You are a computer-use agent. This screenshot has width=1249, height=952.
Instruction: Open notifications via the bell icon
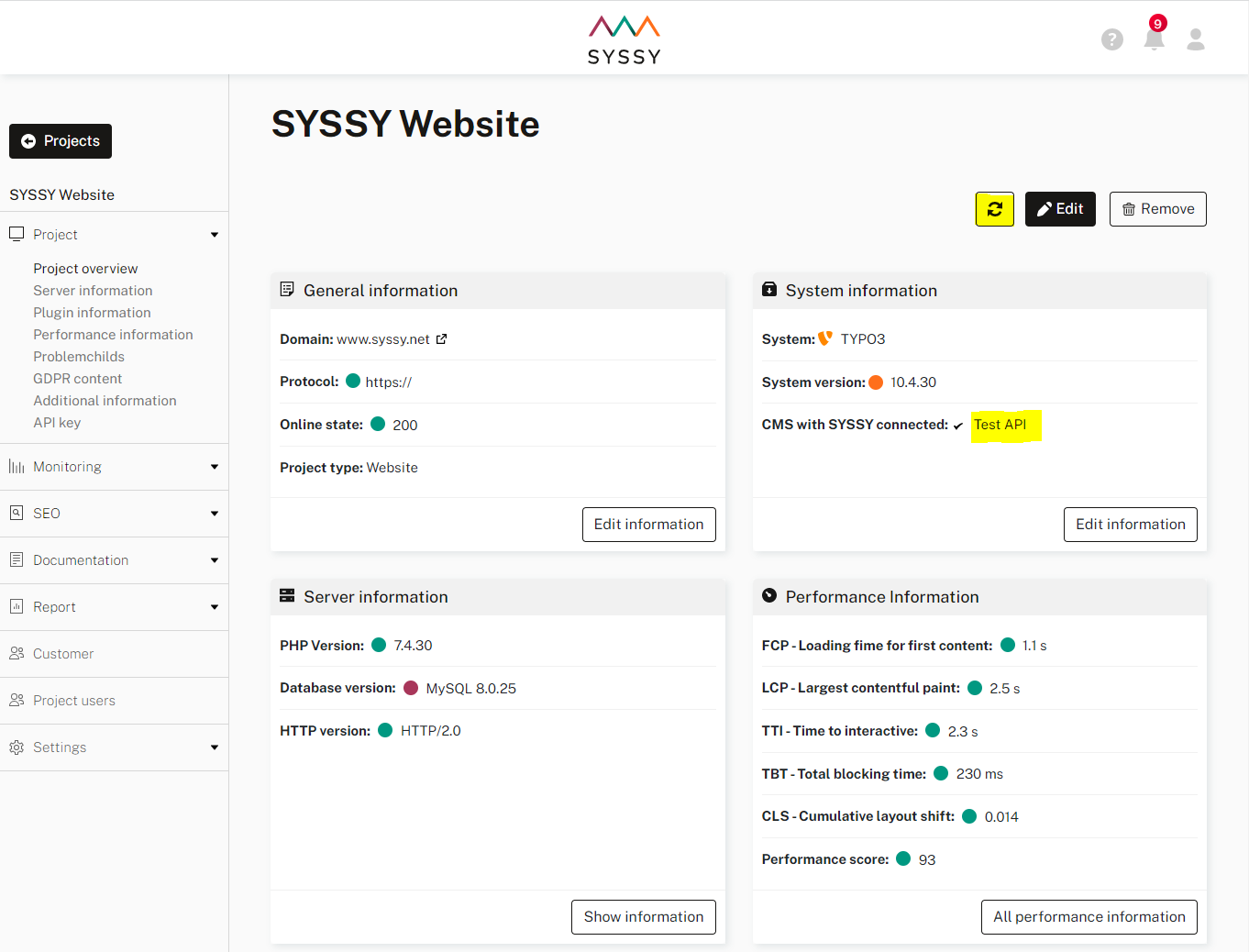point(1154,39)
